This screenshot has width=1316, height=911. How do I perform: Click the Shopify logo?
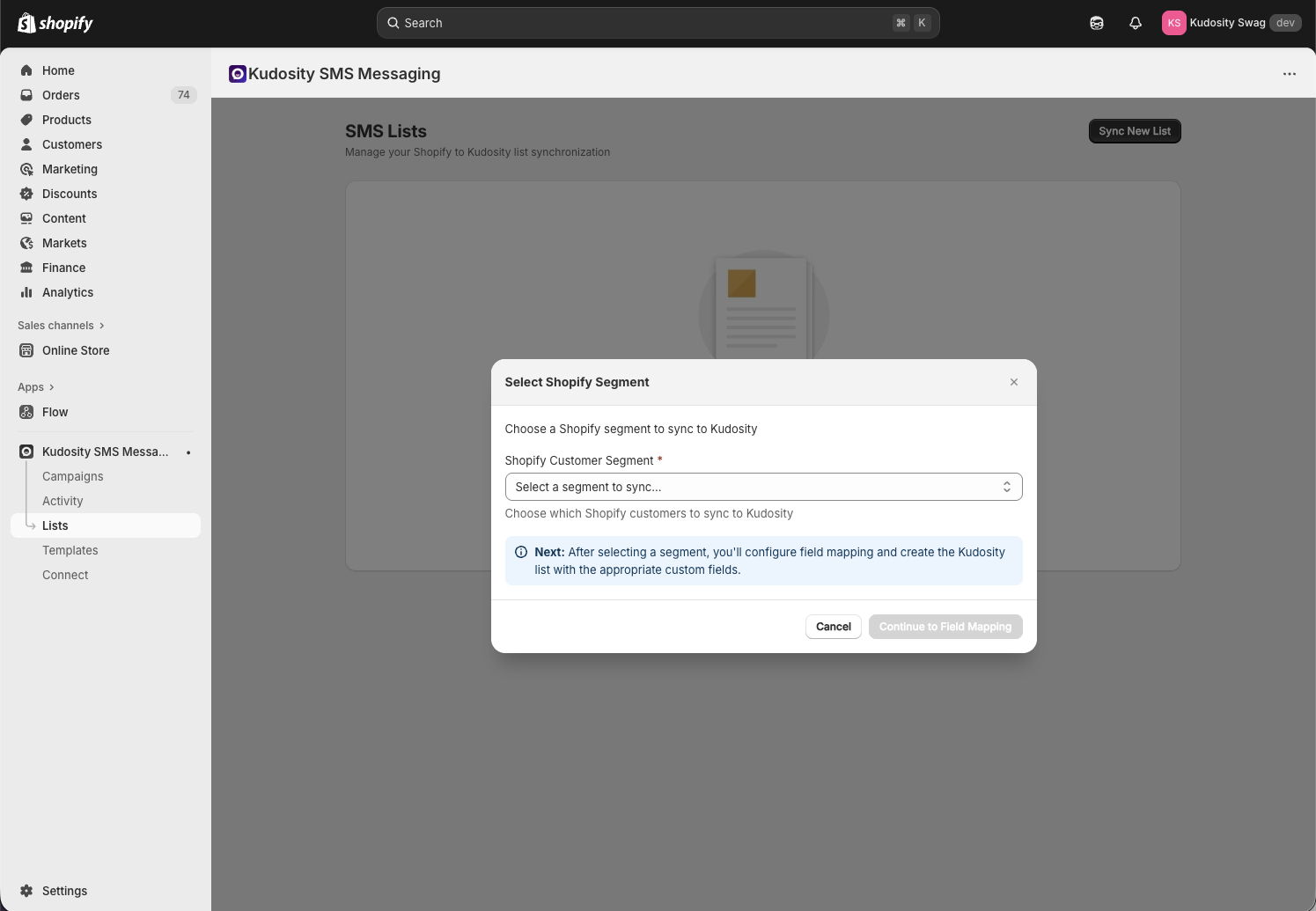click(55, 23)
